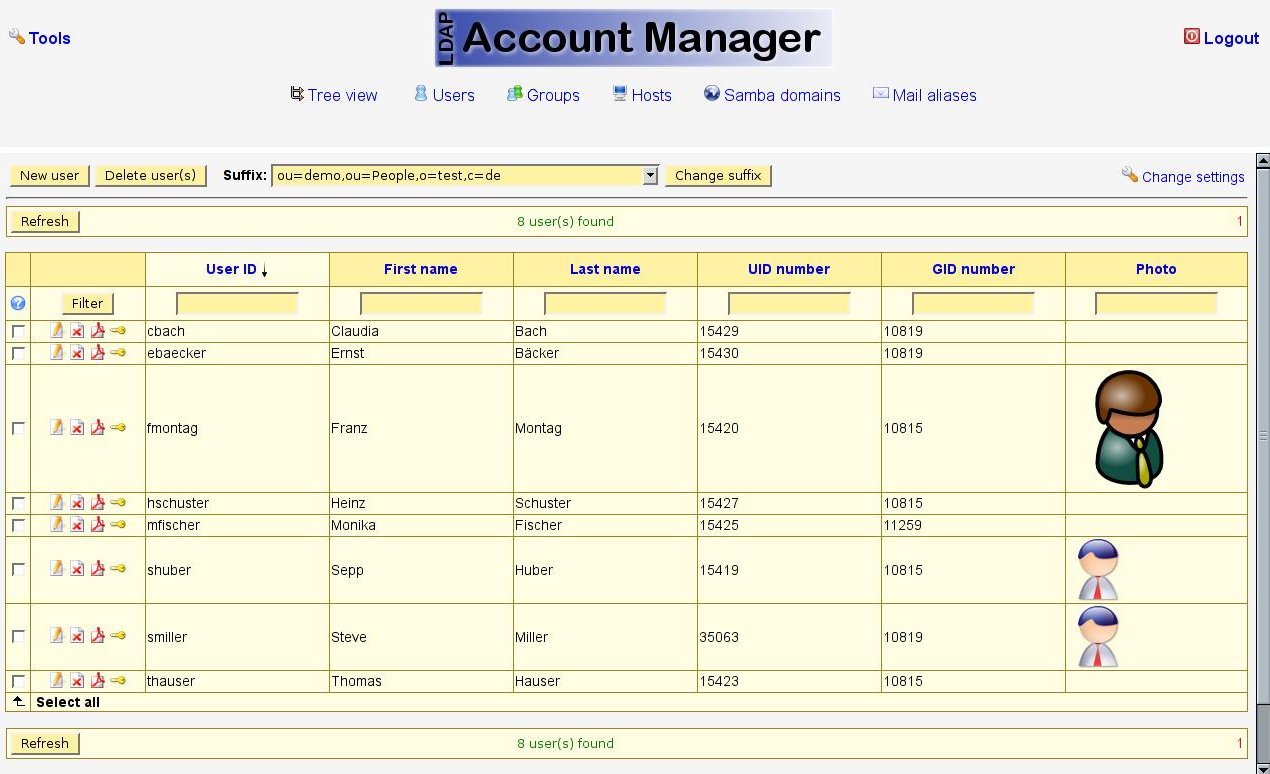Click the delete icon for ebaecker
The image size is (1270, 774).
coord(77,353)
